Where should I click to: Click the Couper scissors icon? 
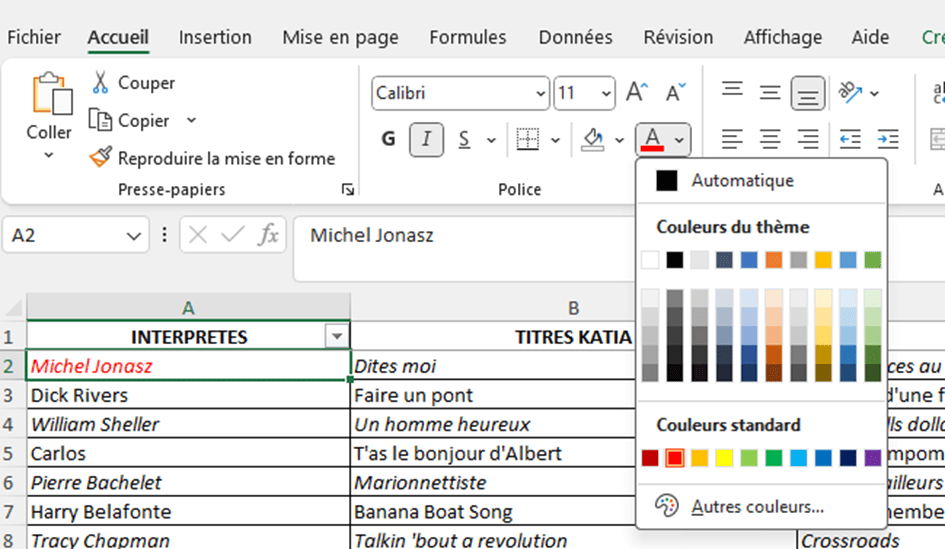tap(100, 83)
